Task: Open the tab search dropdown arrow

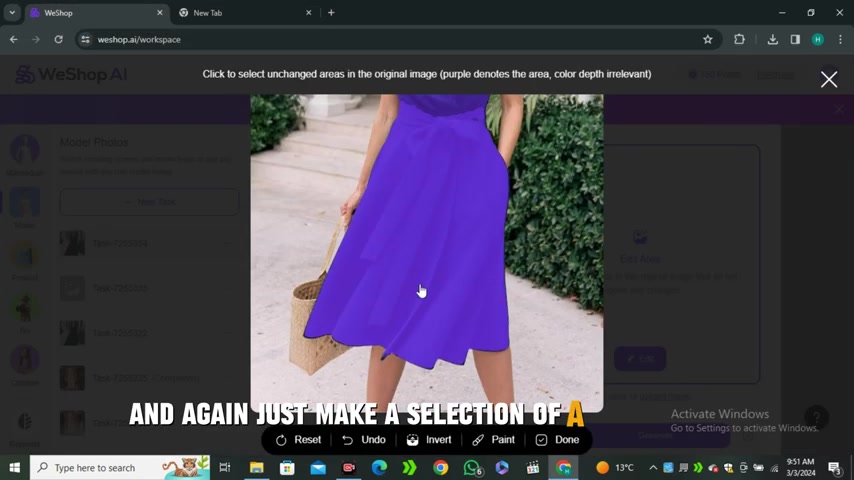Action: [12, 13]
